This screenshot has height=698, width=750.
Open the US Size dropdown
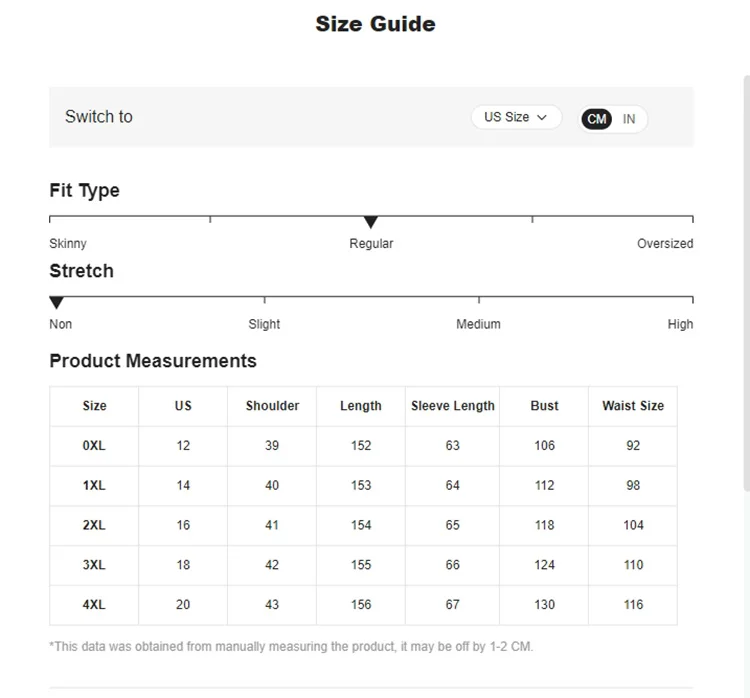516,117
